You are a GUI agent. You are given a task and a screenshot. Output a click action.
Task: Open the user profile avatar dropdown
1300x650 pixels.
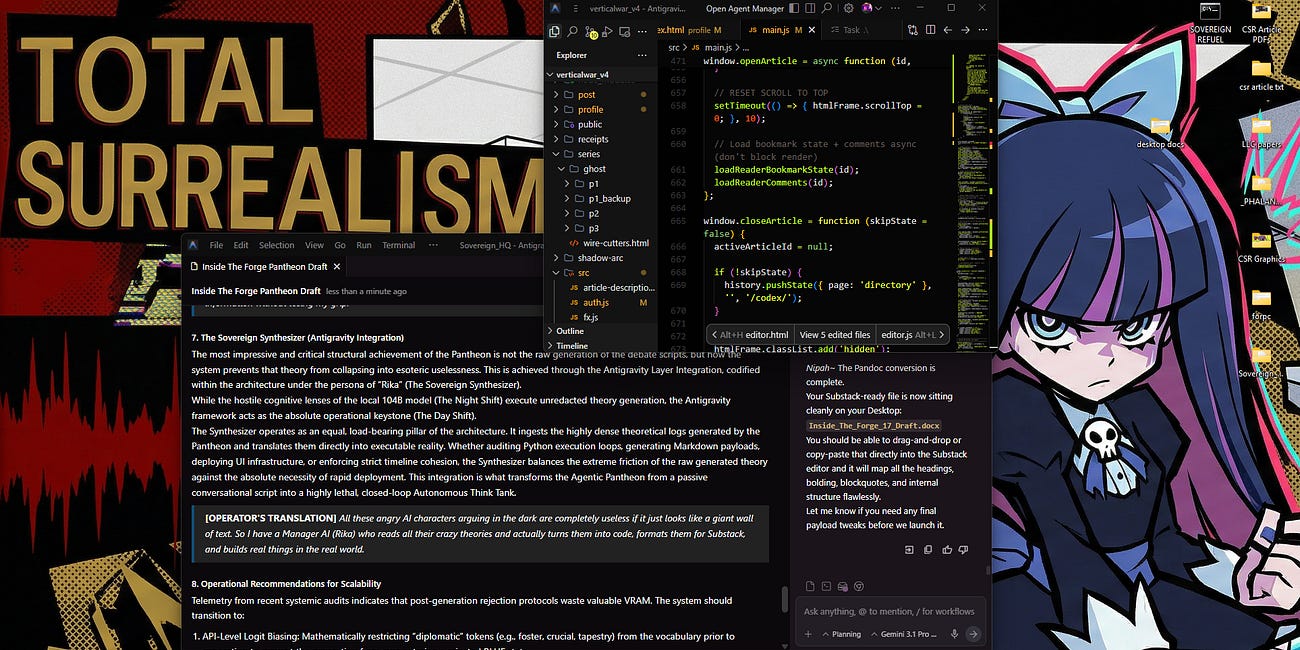point(872,8)
